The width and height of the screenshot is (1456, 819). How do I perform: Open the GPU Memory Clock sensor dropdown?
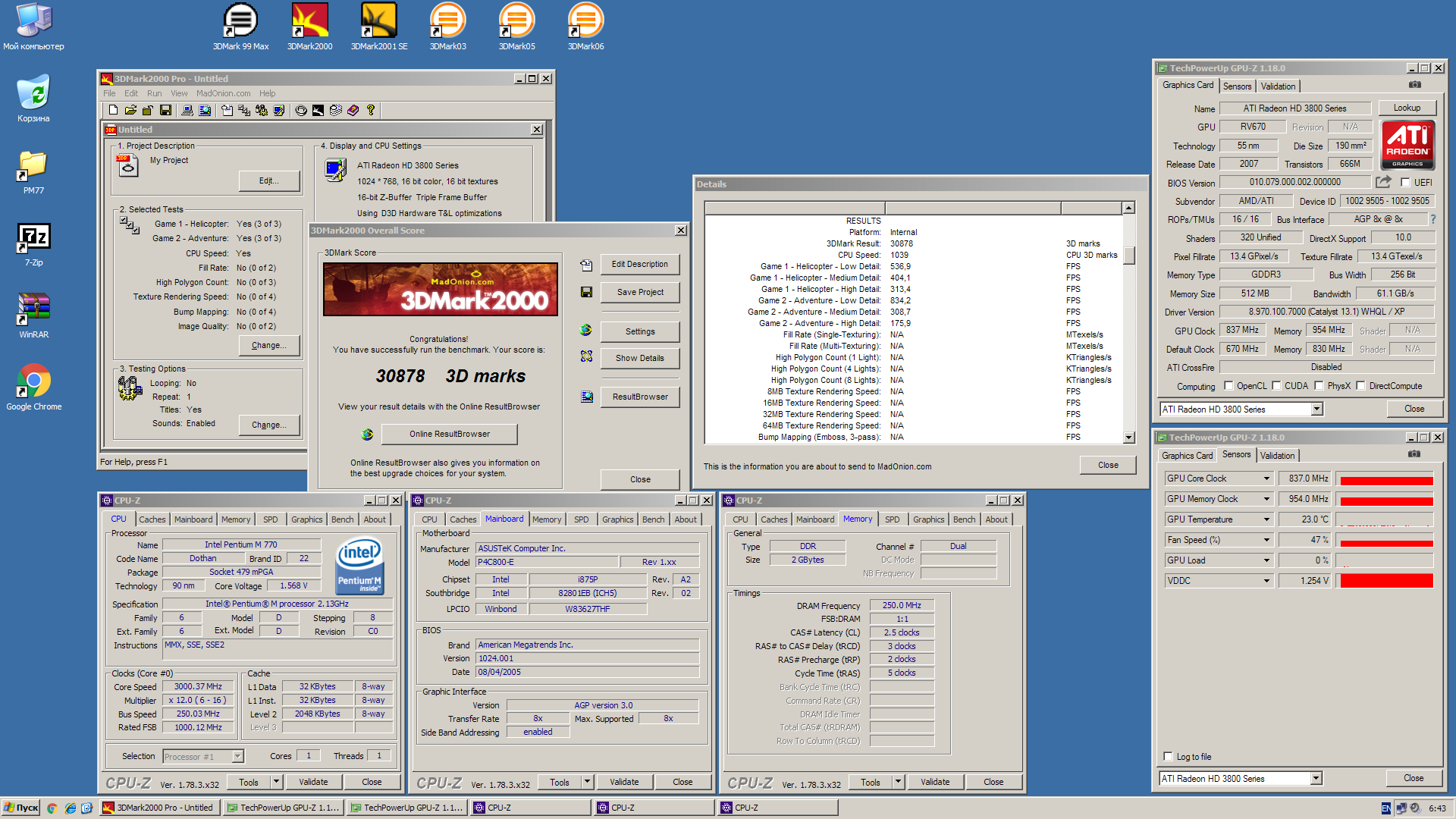click(x=1266, y=499)
